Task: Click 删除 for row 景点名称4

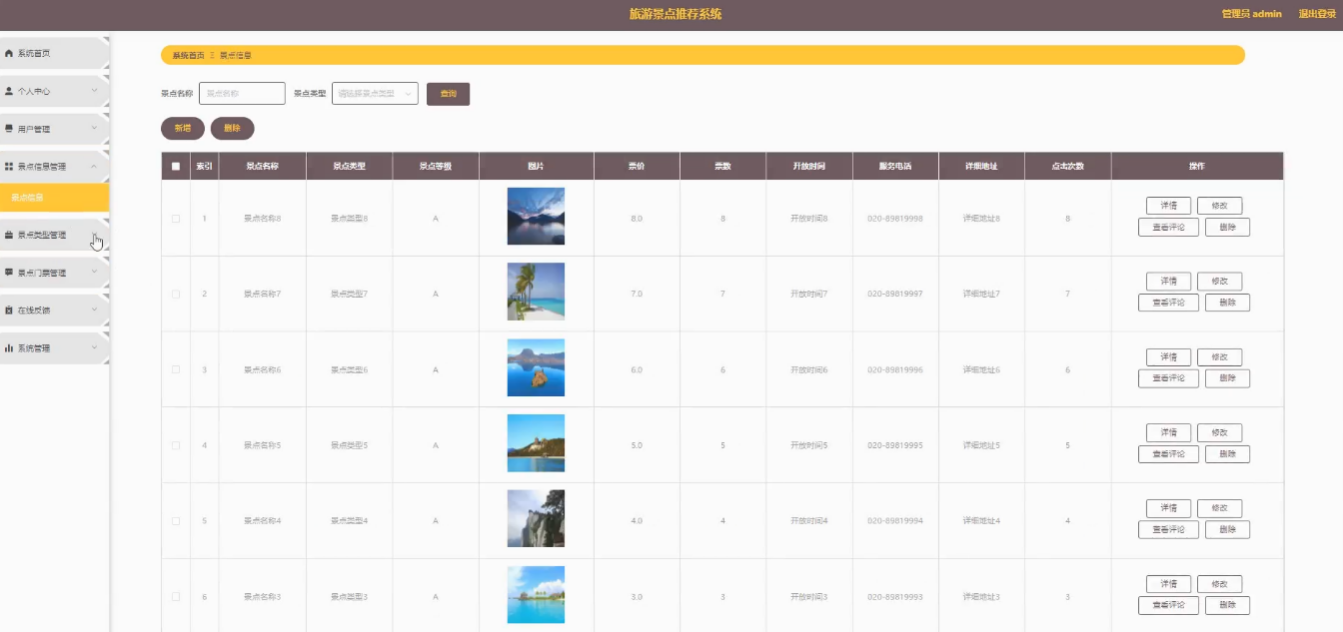Action: click(1227, 530)
